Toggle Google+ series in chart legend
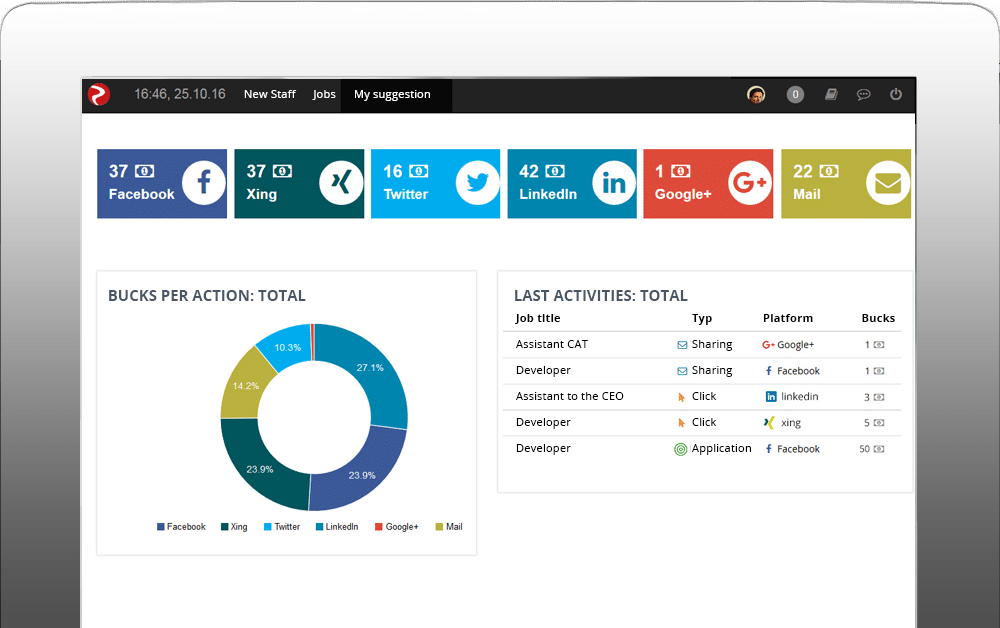The image size is (1000, 628). [x=397, y=527]
